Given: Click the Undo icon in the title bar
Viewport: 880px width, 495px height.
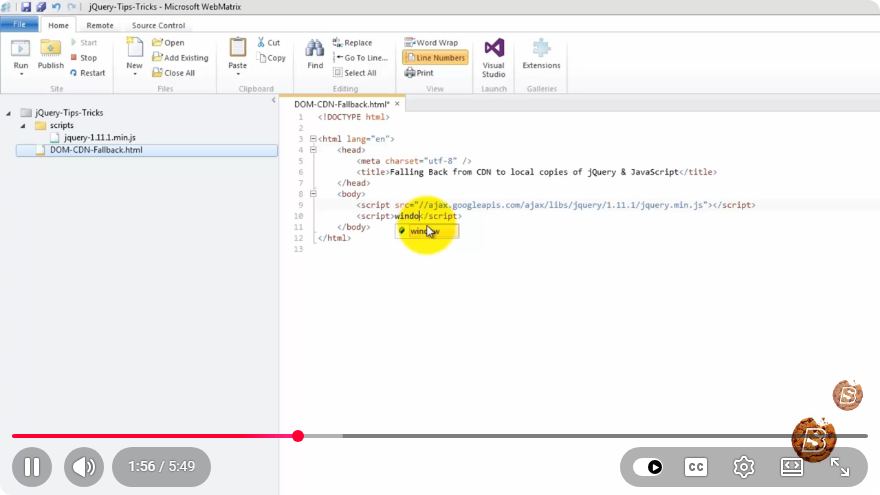Looking at the screenshot, I should tap(56, 7).
